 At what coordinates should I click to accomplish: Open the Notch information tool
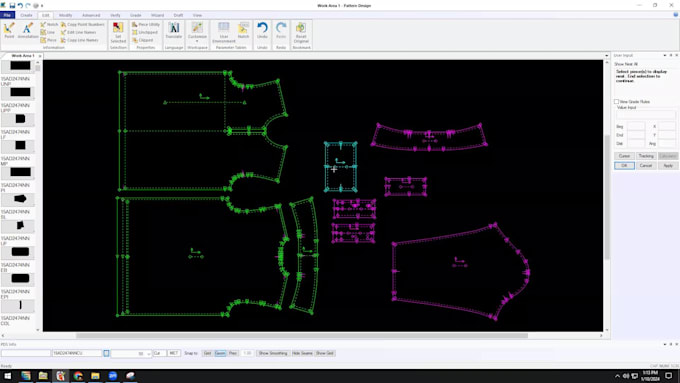point(49,25)
